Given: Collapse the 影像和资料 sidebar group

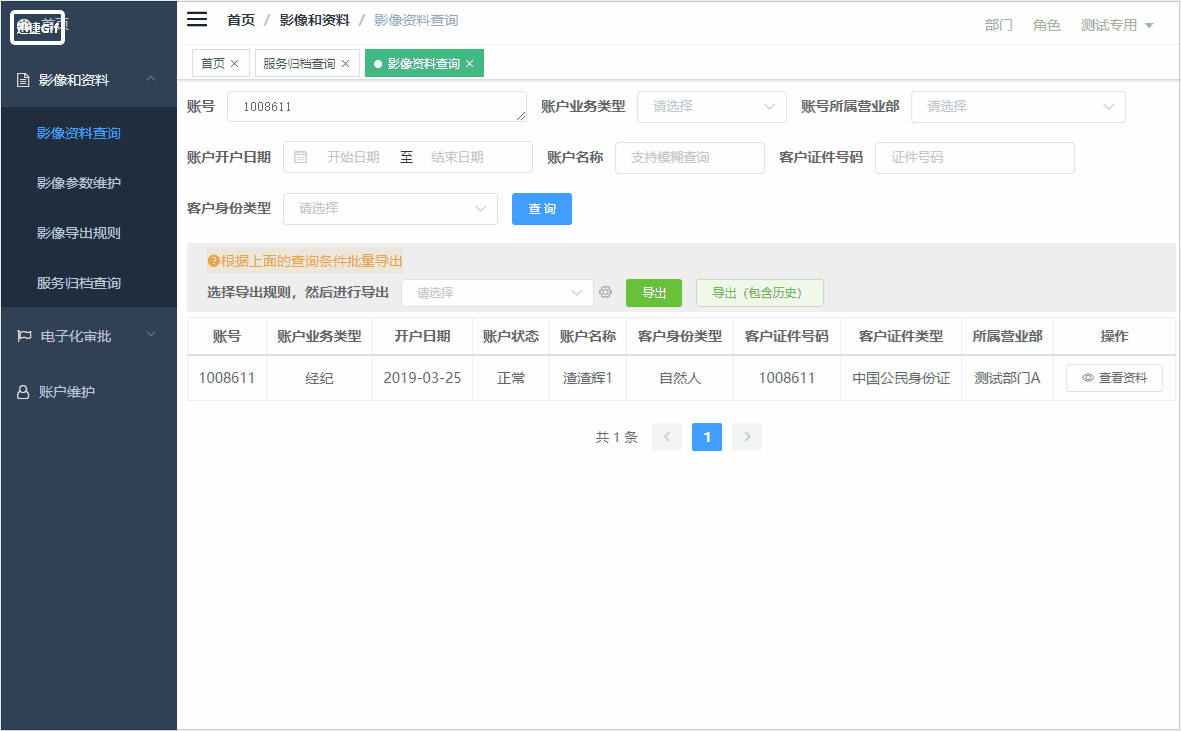Looking at the screenshot, I should 151,78.
